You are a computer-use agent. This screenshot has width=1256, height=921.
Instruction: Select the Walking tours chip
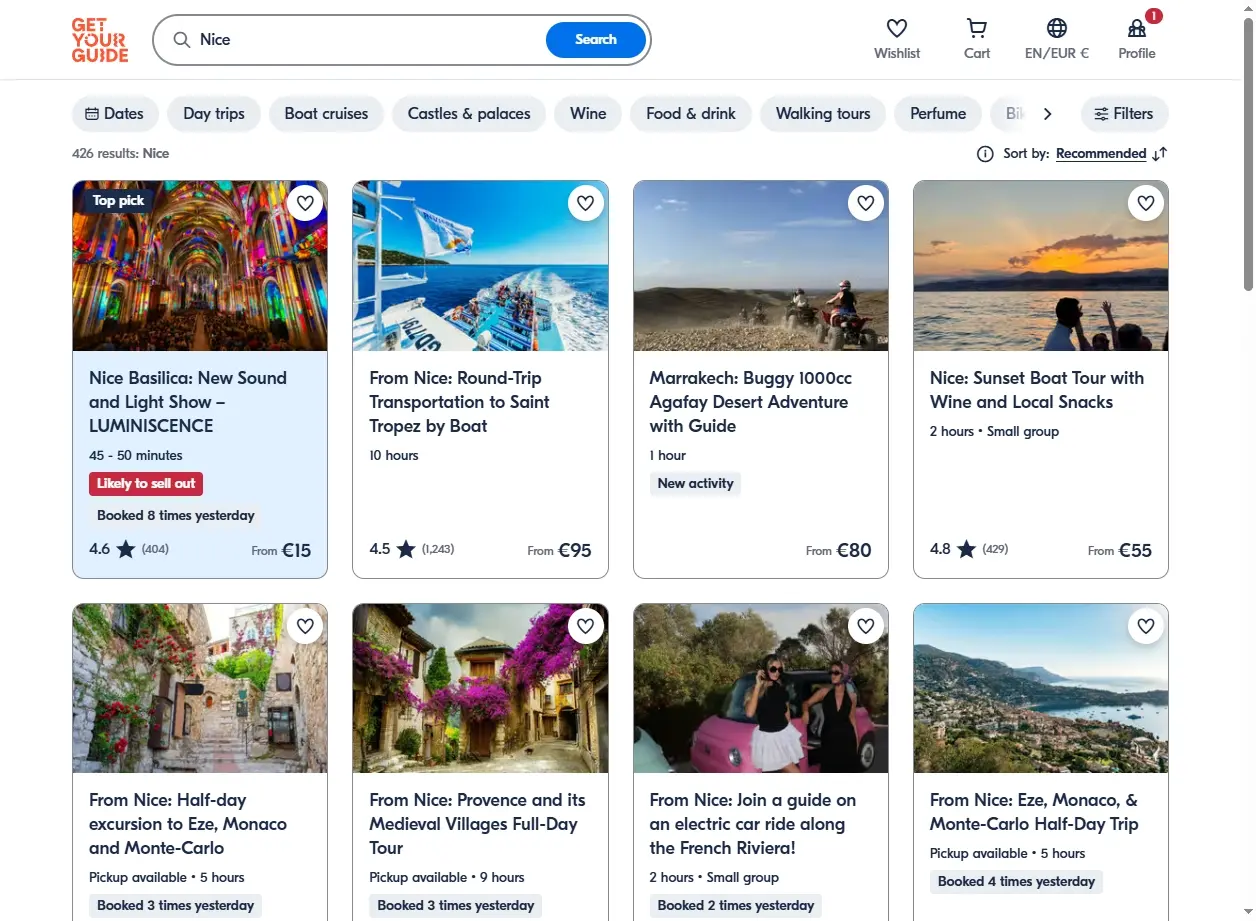pyautogui.click(x=823, y=114)
